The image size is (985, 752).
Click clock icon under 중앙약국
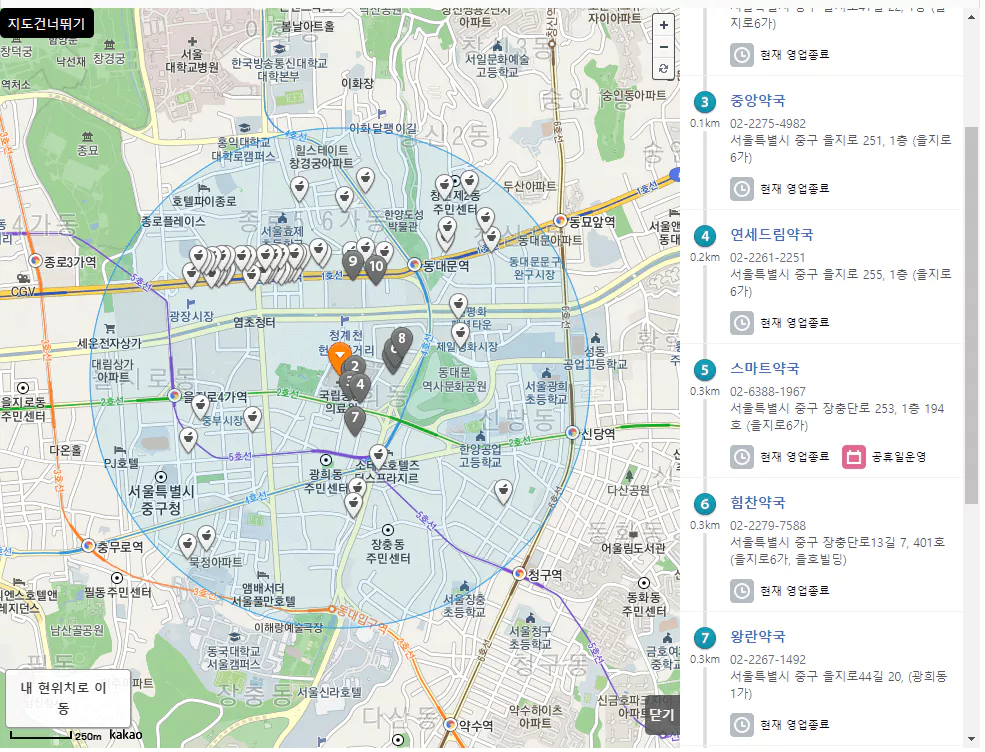pyautogui.click(x=742, y=189)
